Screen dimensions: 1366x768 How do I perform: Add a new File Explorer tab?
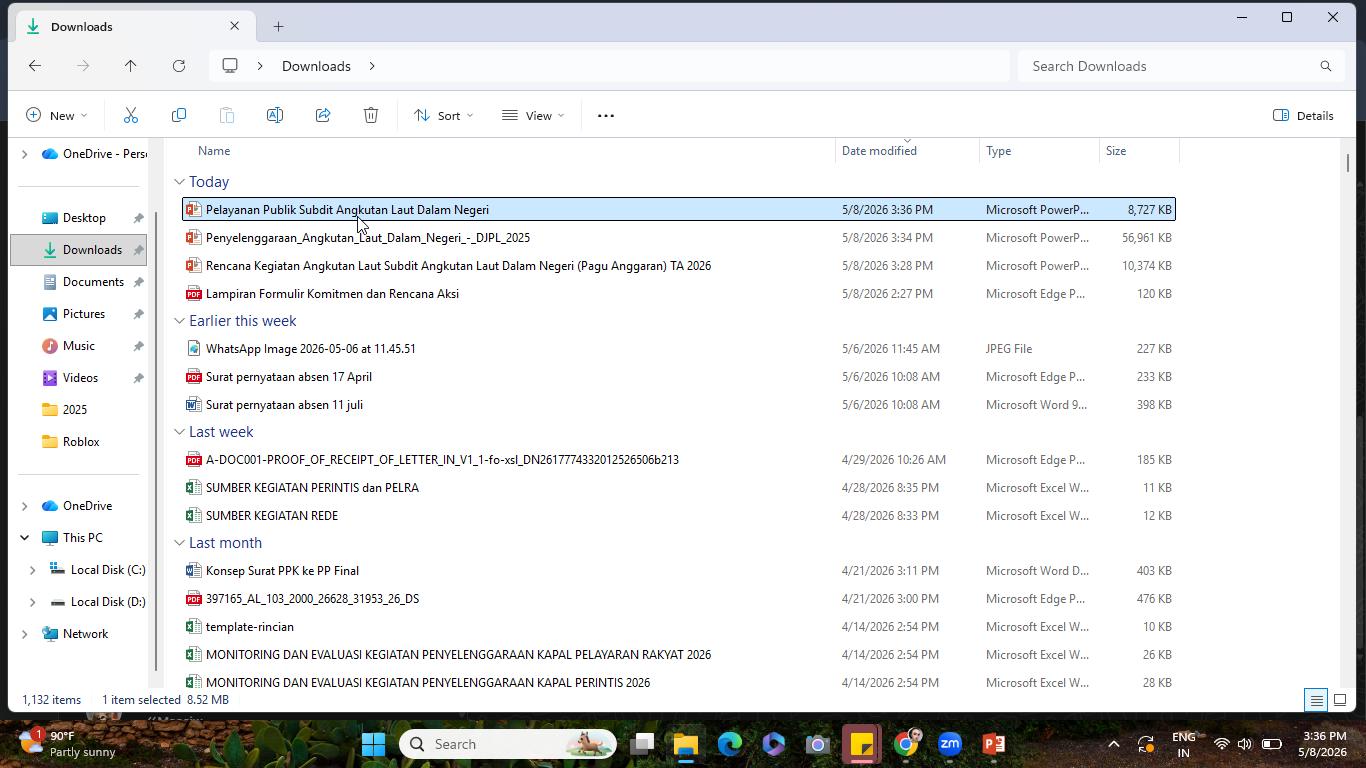(x=278, y=26)
